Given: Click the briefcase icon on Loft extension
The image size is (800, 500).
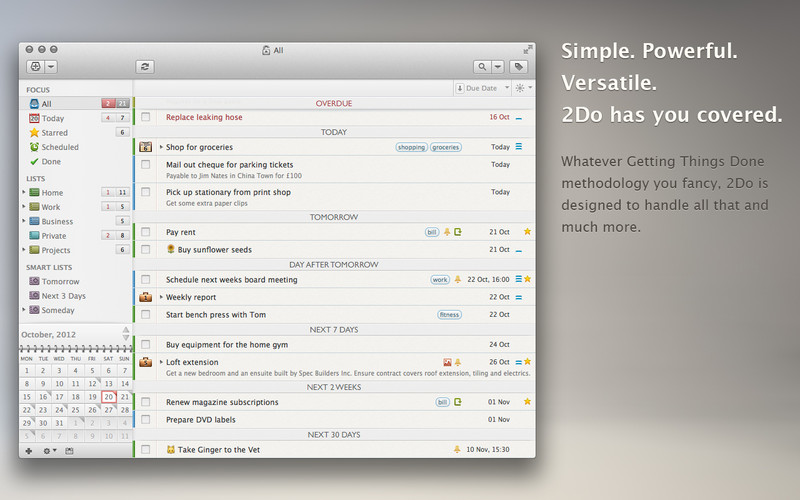Looking at the screenshot, I should pos(146,362).
